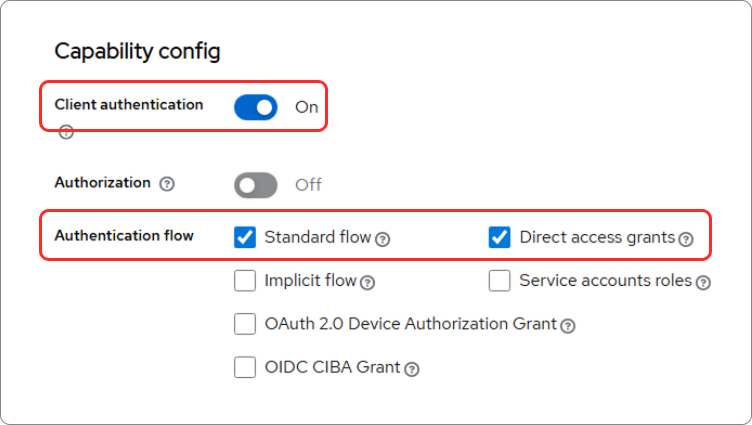Image resolution: width=752 pixels, height=425 pixels.
Task: Uncheck the Standard flow checkbox
Action: (x=245, y=237)
